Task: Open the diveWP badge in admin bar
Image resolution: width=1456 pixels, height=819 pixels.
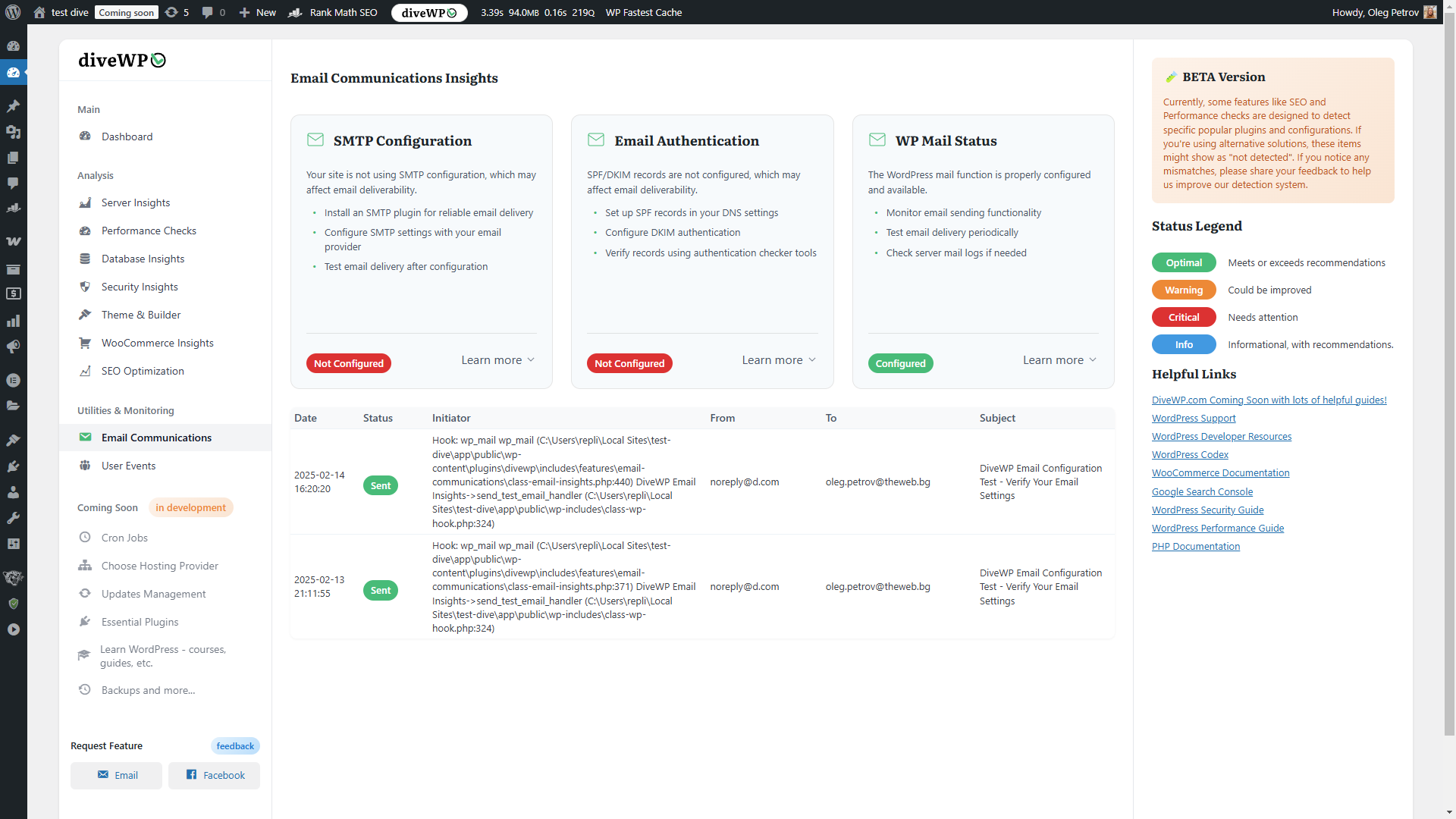Action: [429, 12]
